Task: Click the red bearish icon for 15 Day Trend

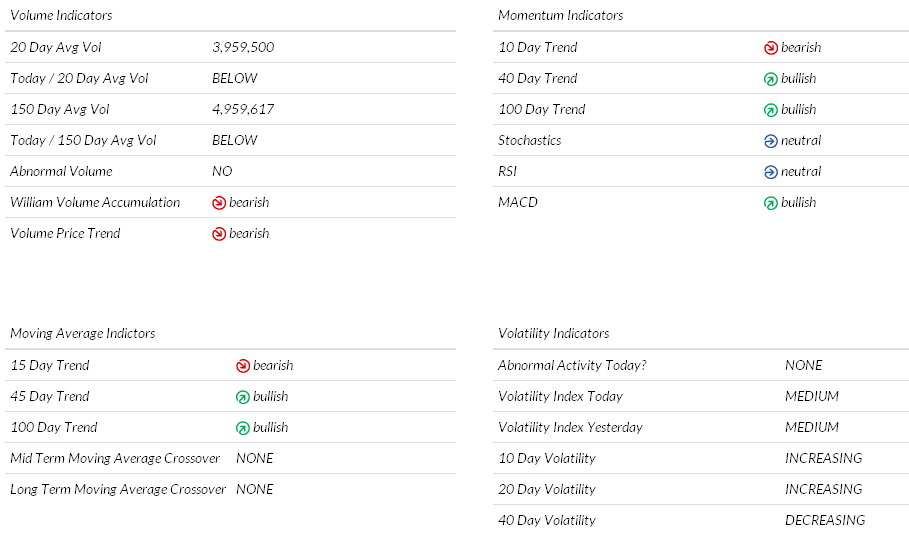Action: [243, 366]
